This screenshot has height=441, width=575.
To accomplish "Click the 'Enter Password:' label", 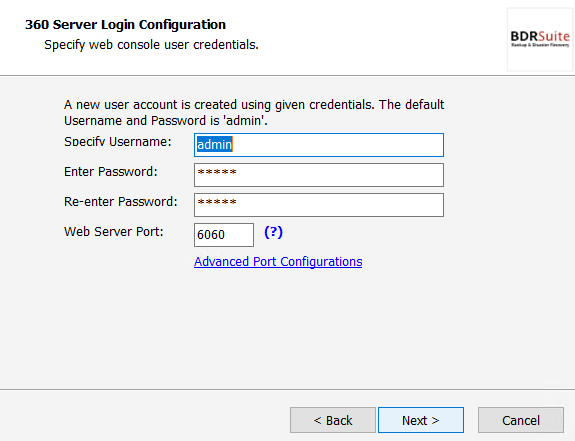I will pos(111,172).
